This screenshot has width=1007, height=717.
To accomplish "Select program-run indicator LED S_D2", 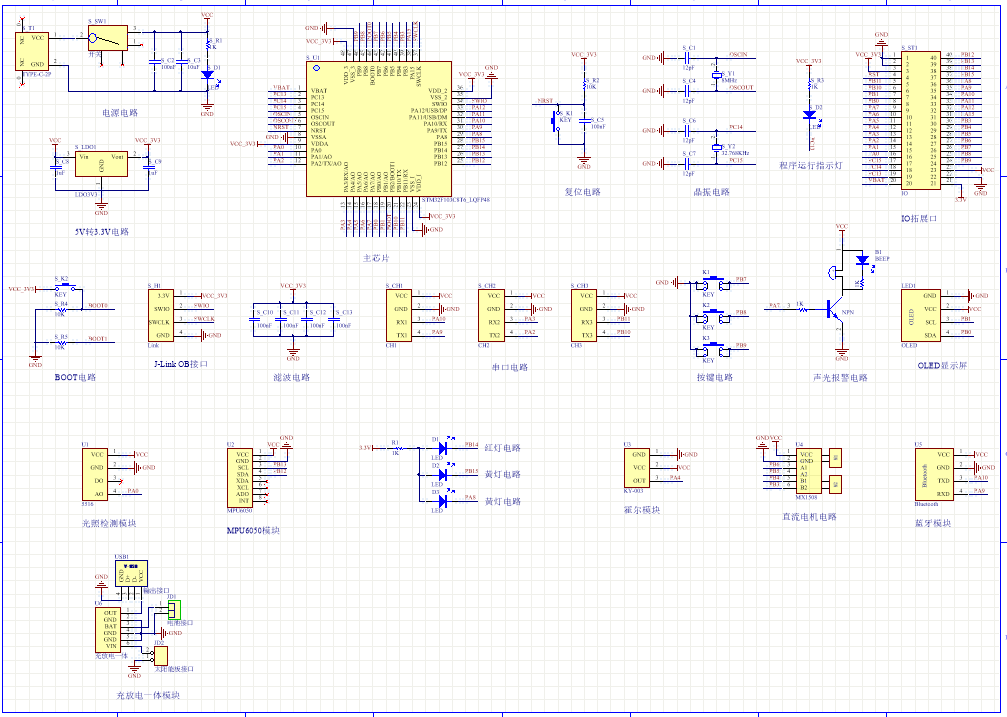I will (x=809, y=115).
